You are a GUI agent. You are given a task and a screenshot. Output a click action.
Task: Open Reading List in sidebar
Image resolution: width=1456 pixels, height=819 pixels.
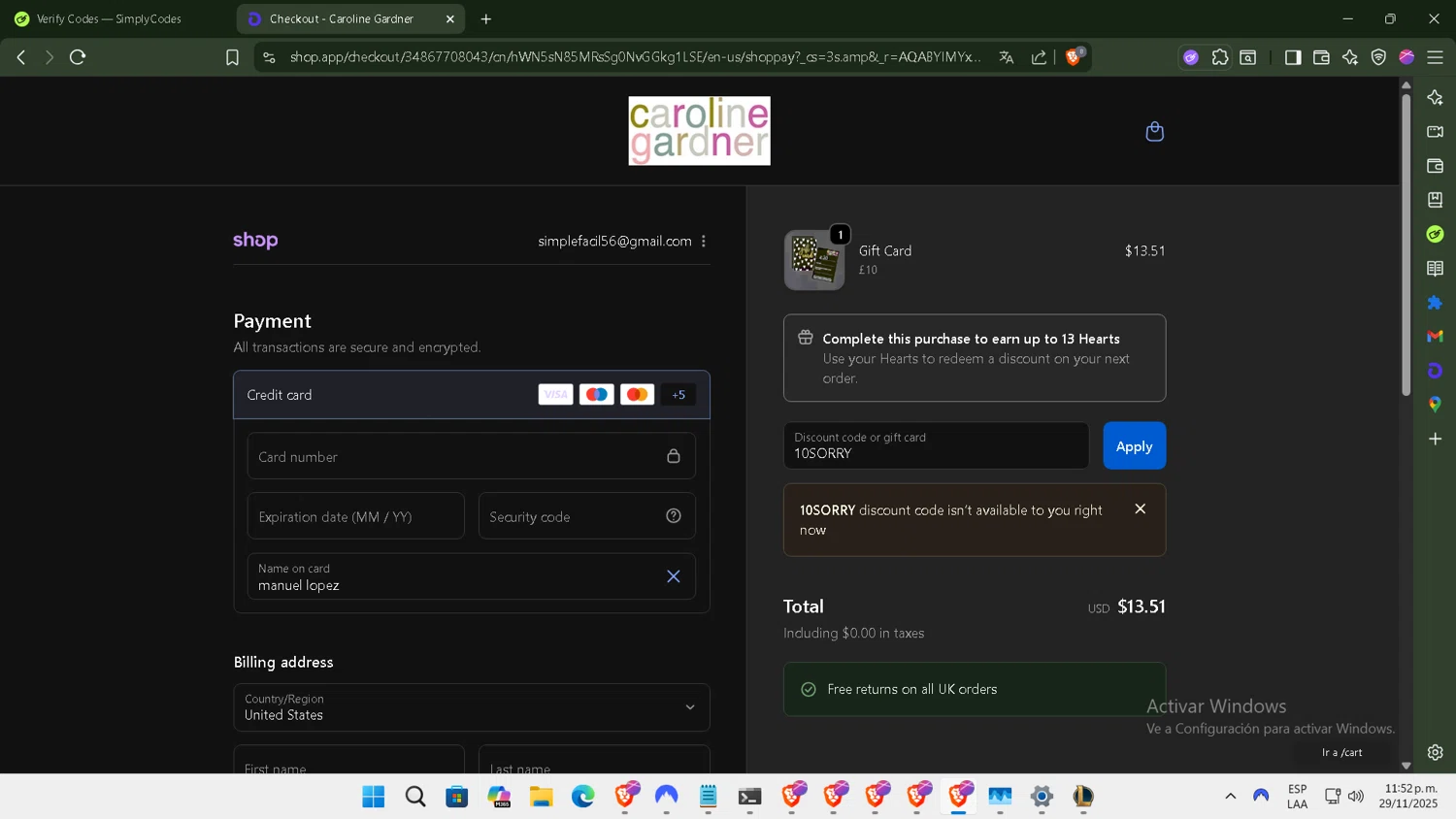[1435, 268]
